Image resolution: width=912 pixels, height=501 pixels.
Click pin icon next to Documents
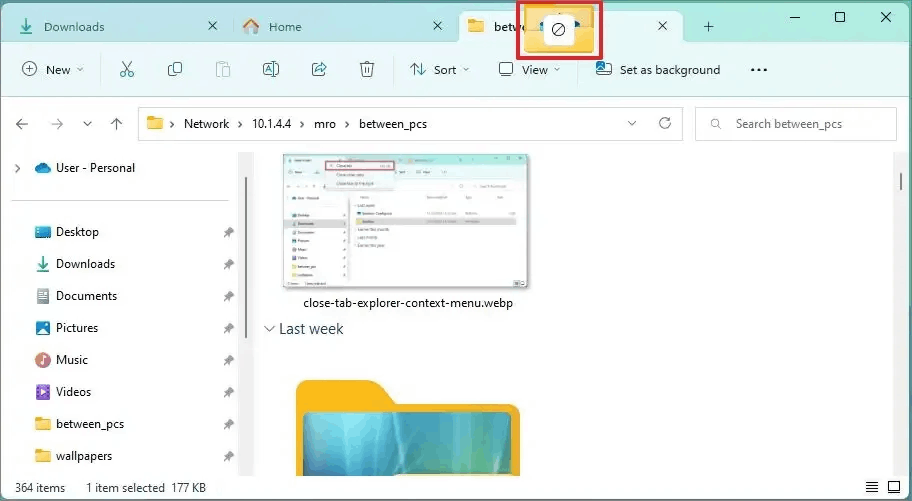click(229, 296)
